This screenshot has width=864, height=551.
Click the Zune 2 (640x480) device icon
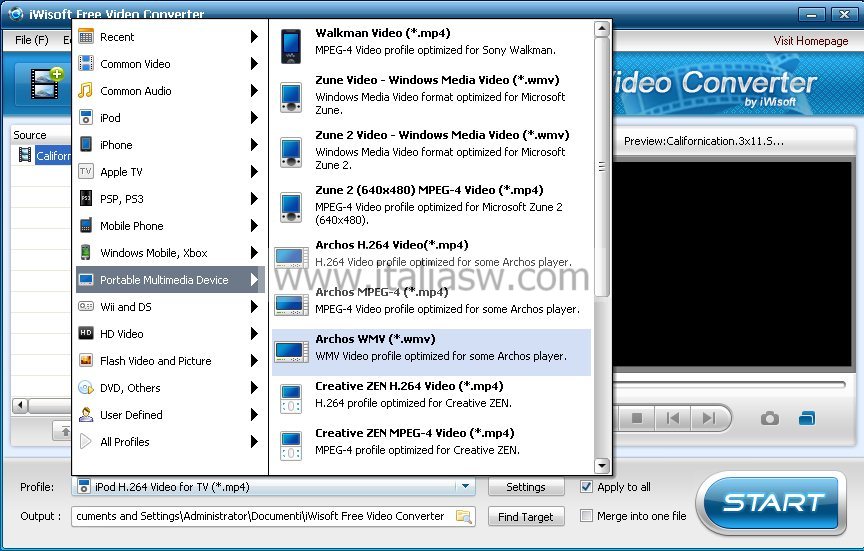[291, 207]
